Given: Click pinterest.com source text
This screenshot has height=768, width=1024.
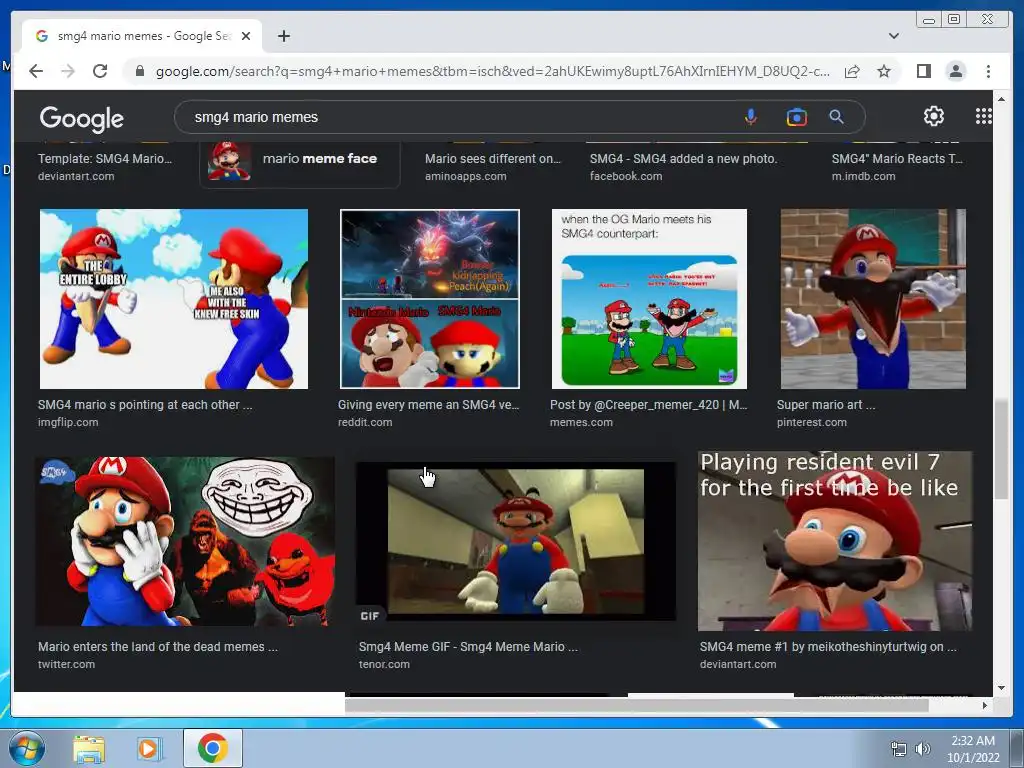Looking at the screenshot, I should click(812, 422).
